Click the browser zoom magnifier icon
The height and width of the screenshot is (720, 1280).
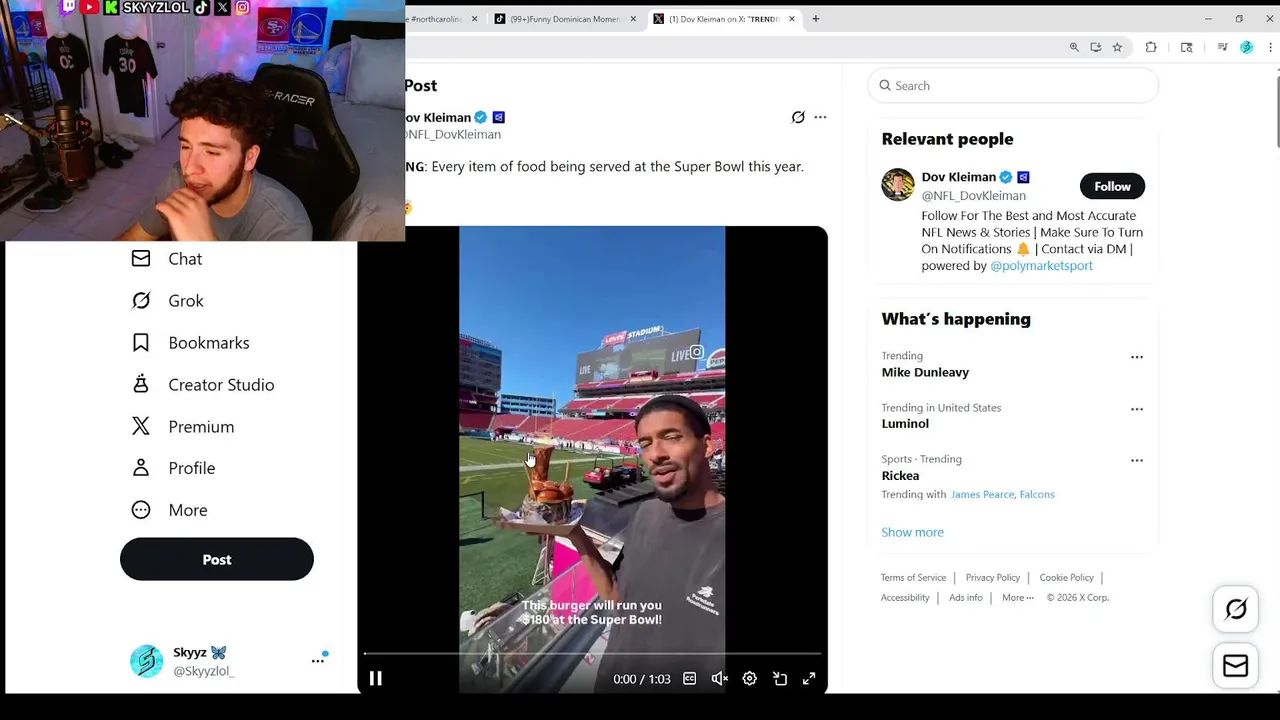[x=1074, y=47]
